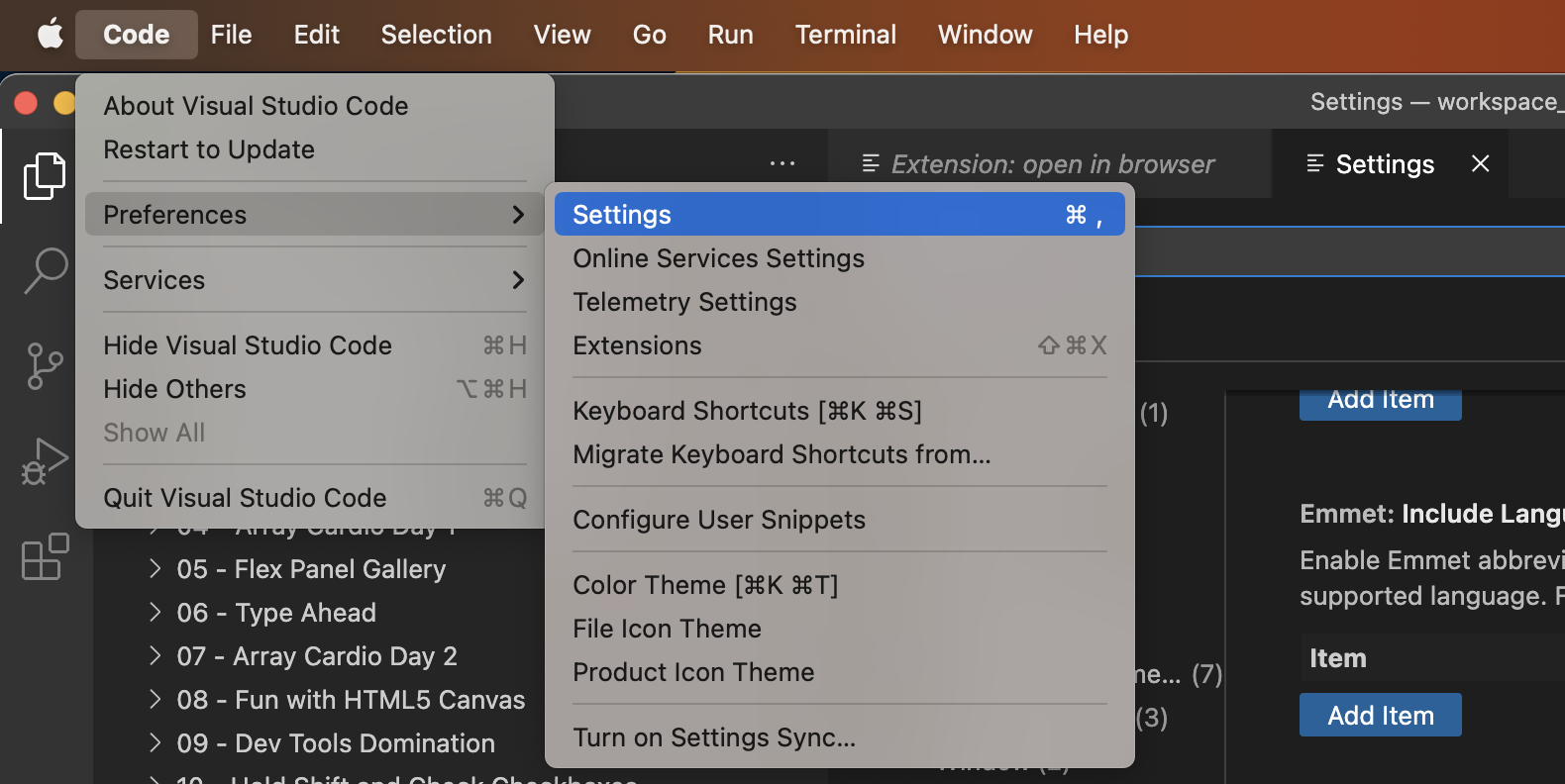Expand the Services submenu
Viewport: 1565px width, 784px height.
tap(314, 280)
